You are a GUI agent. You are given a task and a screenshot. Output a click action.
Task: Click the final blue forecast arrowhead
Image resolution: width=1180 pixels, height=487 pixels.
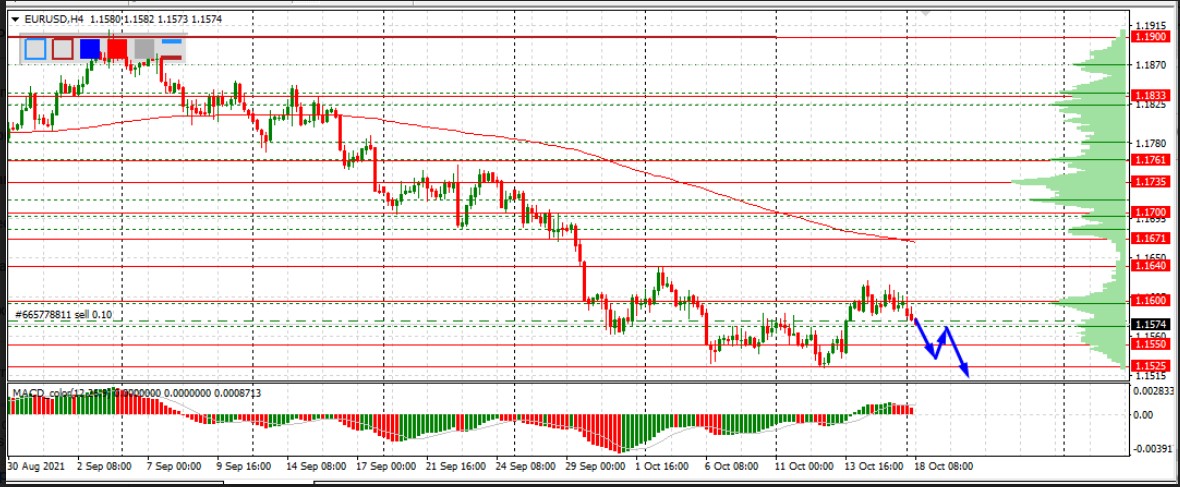pos(965,373)
